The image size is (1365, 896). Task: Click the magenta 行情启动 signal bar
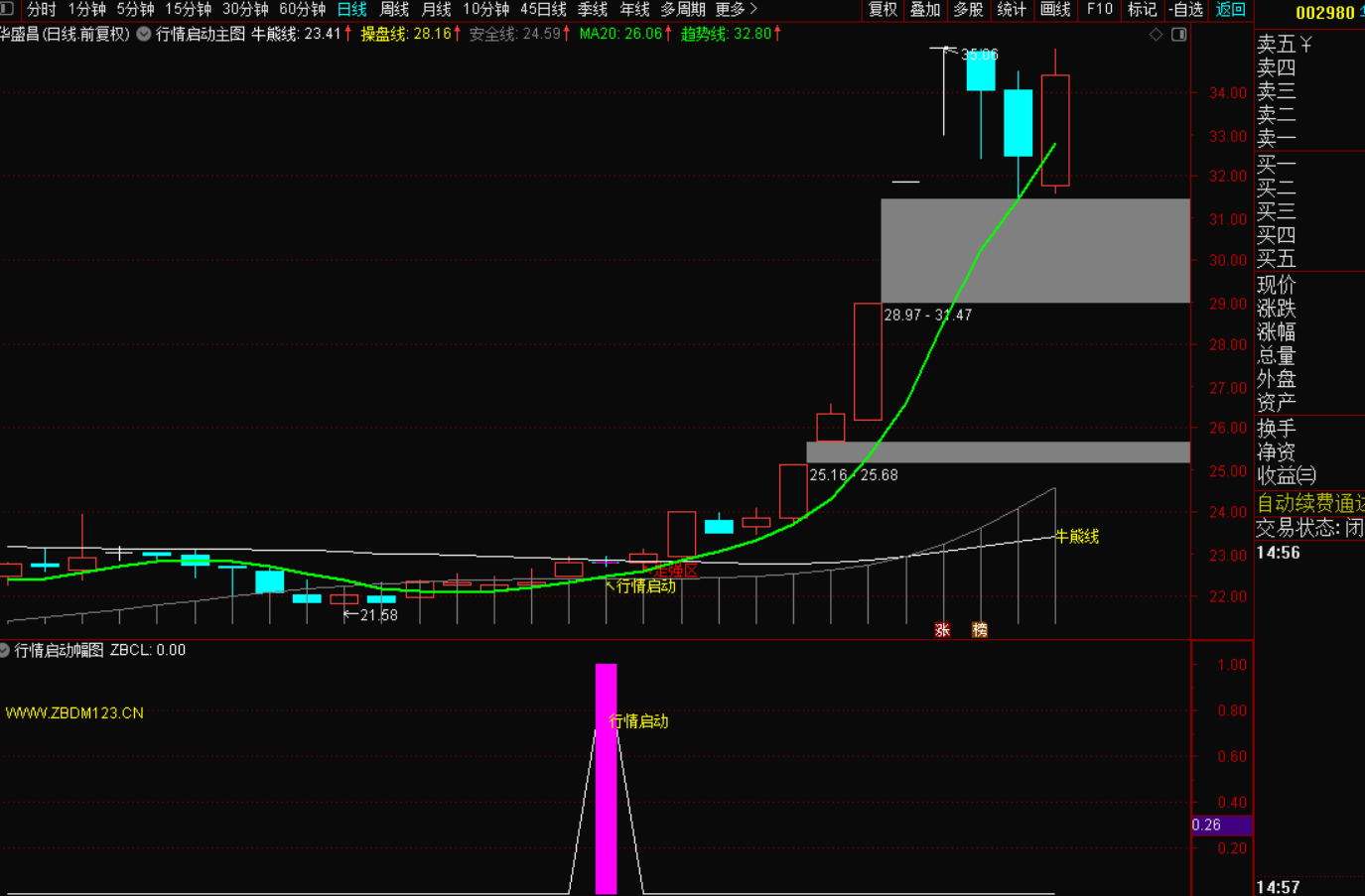[606, 779]
